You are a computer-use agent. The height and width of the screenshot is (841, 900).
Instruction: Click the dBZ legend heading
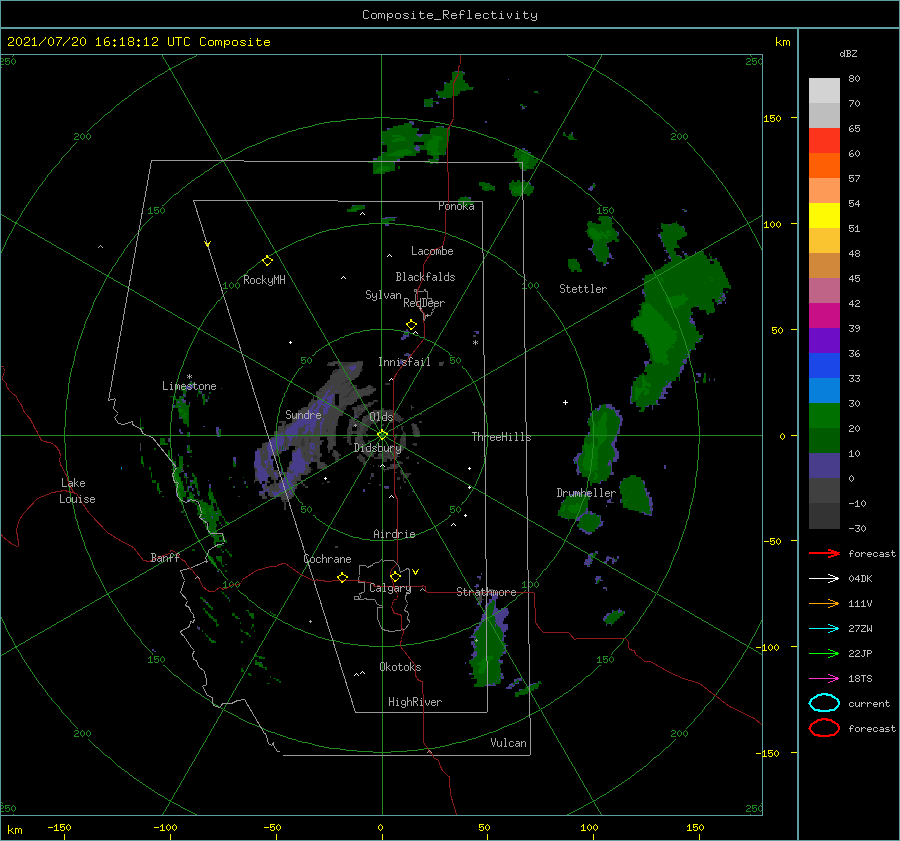[x=848, y=53]
